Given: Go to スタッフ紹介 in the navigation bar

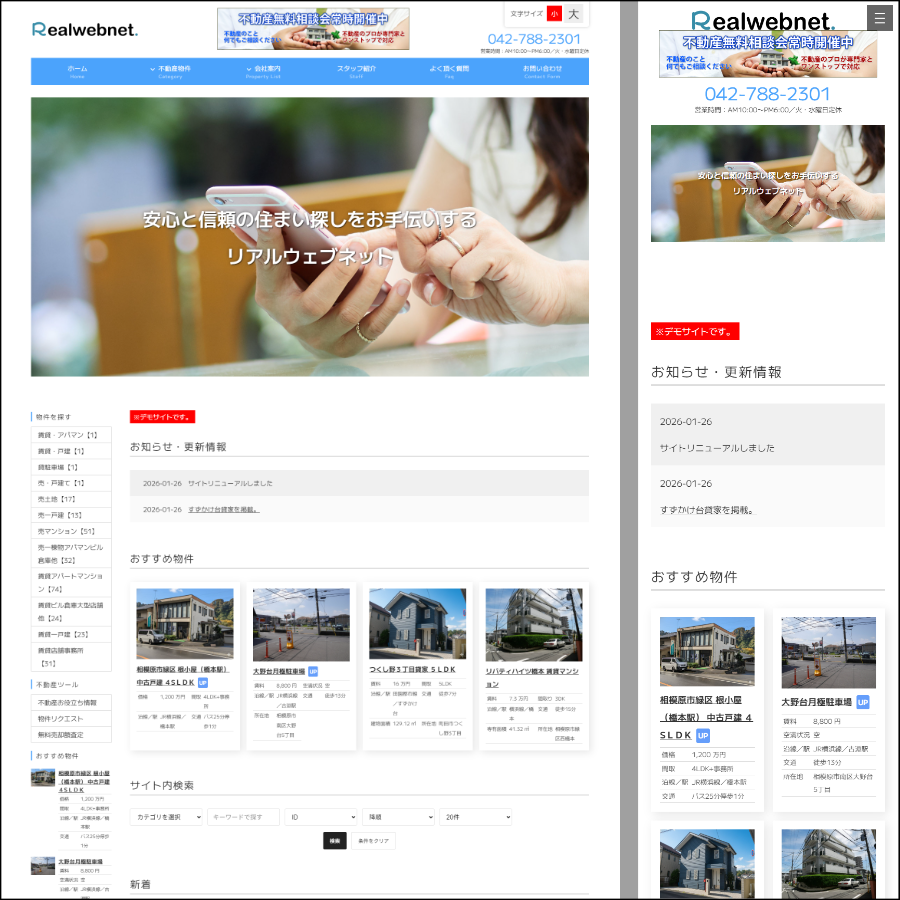Looking at the screenshot, I should coord(356,71).
